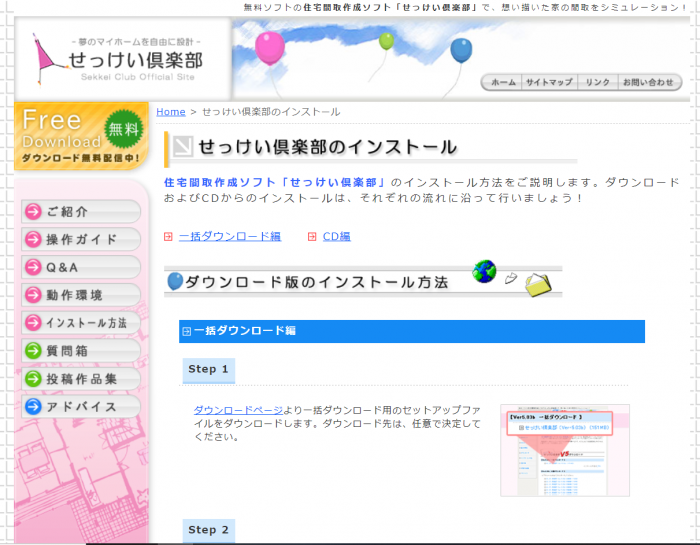The height and width of the screenshot is (545, 700).
Task: Open the リンク navigation button
Action: 598,82
